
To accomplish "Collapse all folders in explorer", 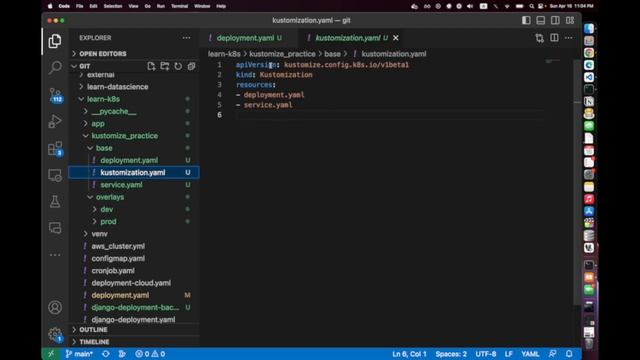I will pos(191,66).
